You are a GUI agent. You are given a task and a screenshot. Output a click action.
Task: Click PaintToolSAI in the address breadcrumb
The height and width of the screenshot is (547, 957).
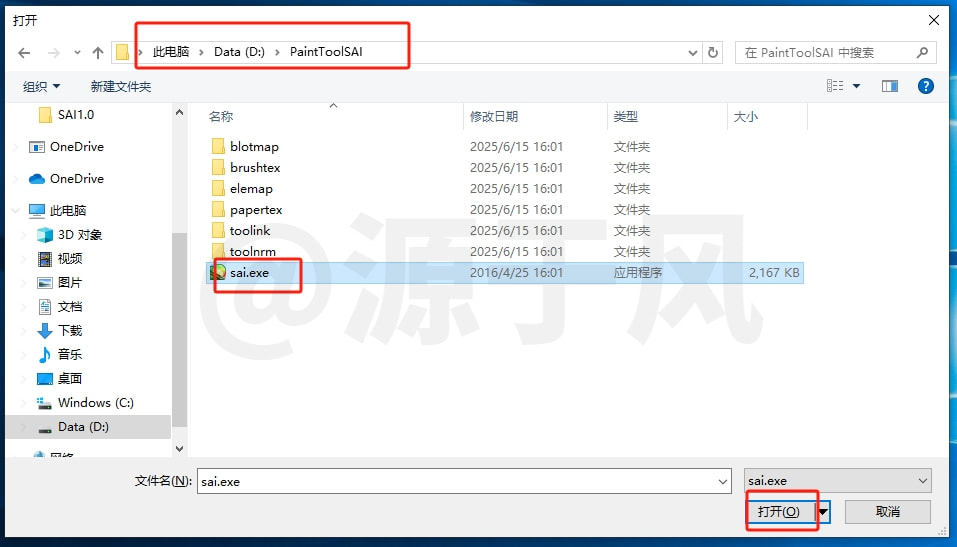click(326, 52)
